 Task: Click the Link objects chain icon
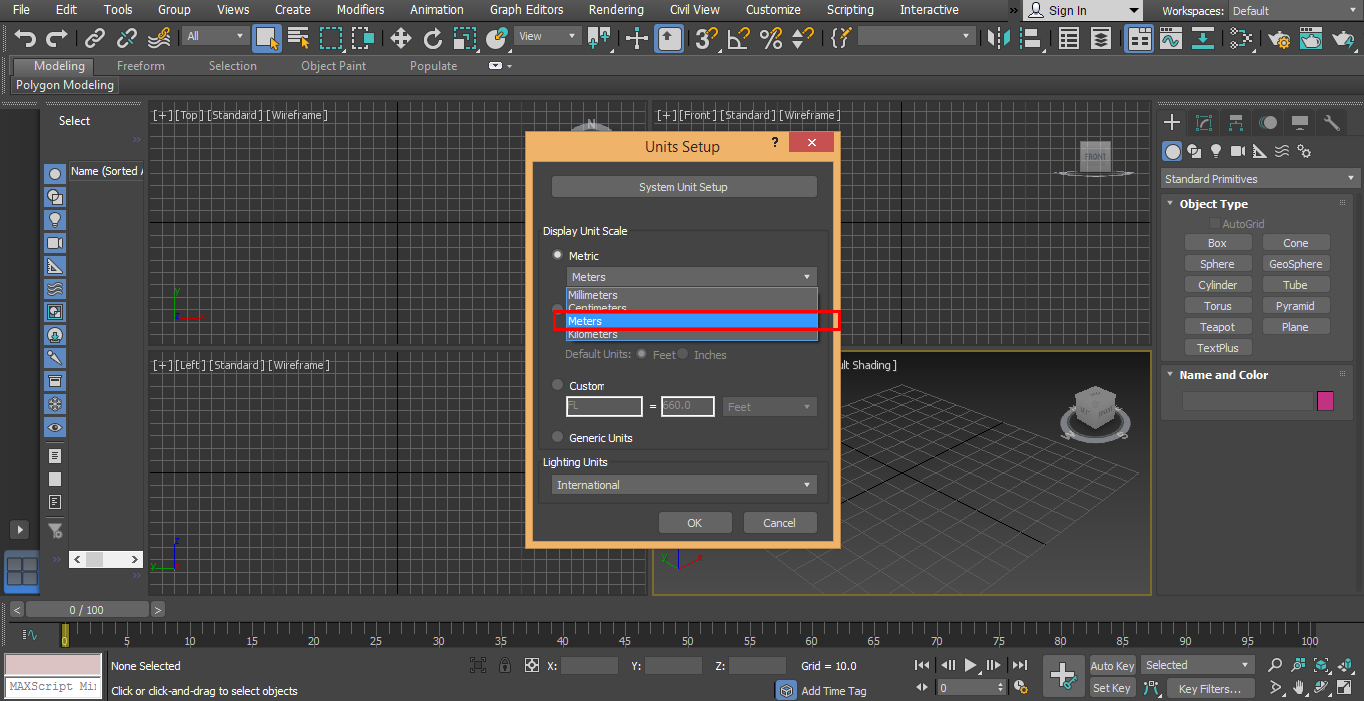[x=95, y=38]
